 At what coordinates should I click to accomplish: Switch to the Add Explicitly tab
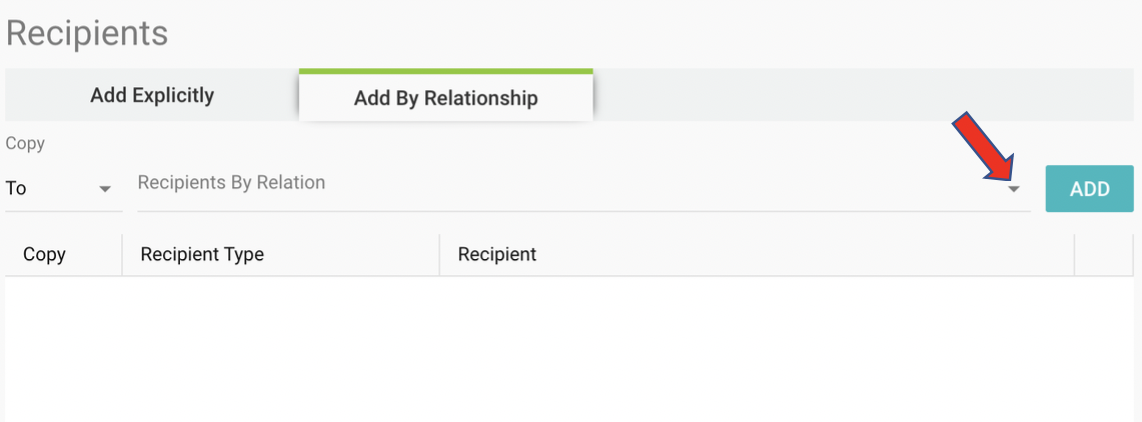pos(152,96)
